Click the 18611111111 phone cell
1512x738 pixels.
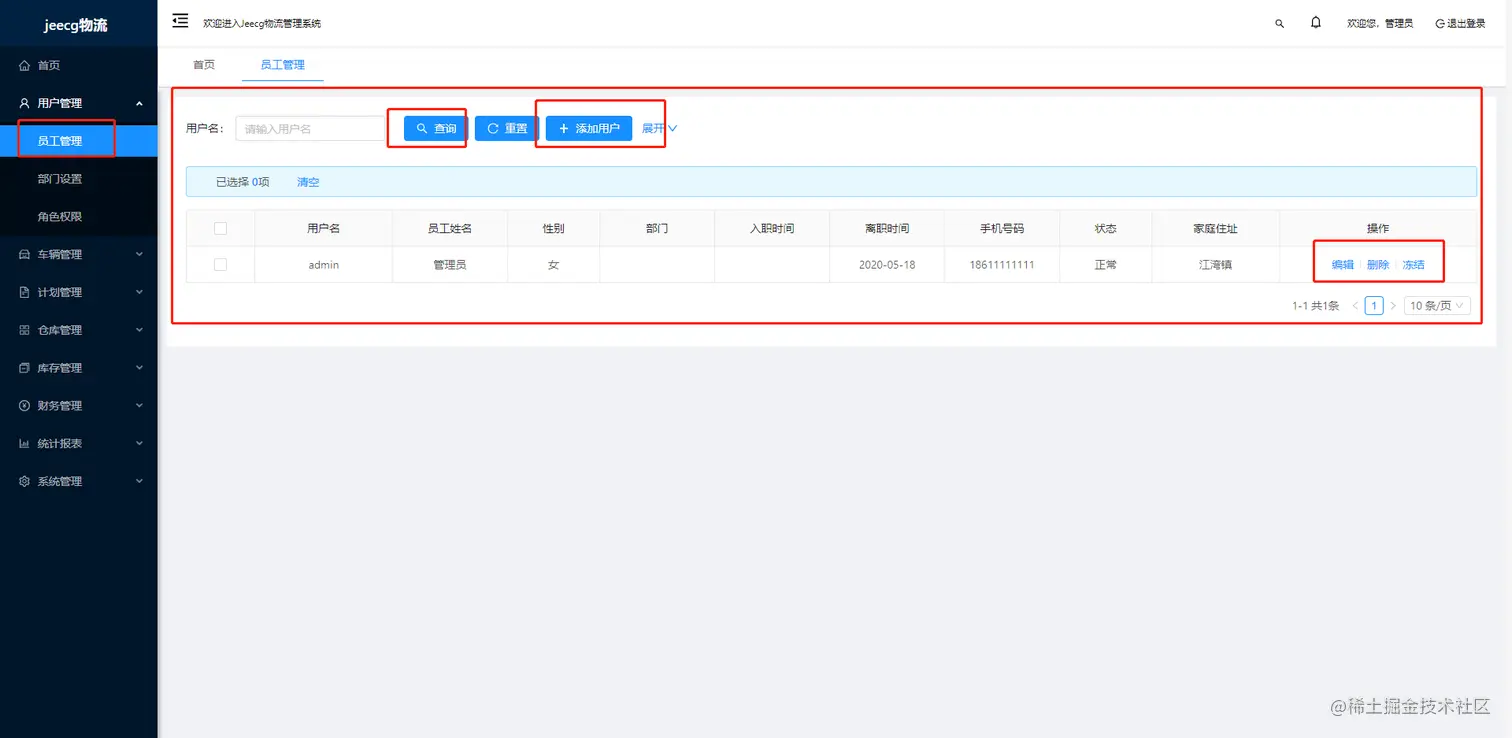pos(1002,265)
